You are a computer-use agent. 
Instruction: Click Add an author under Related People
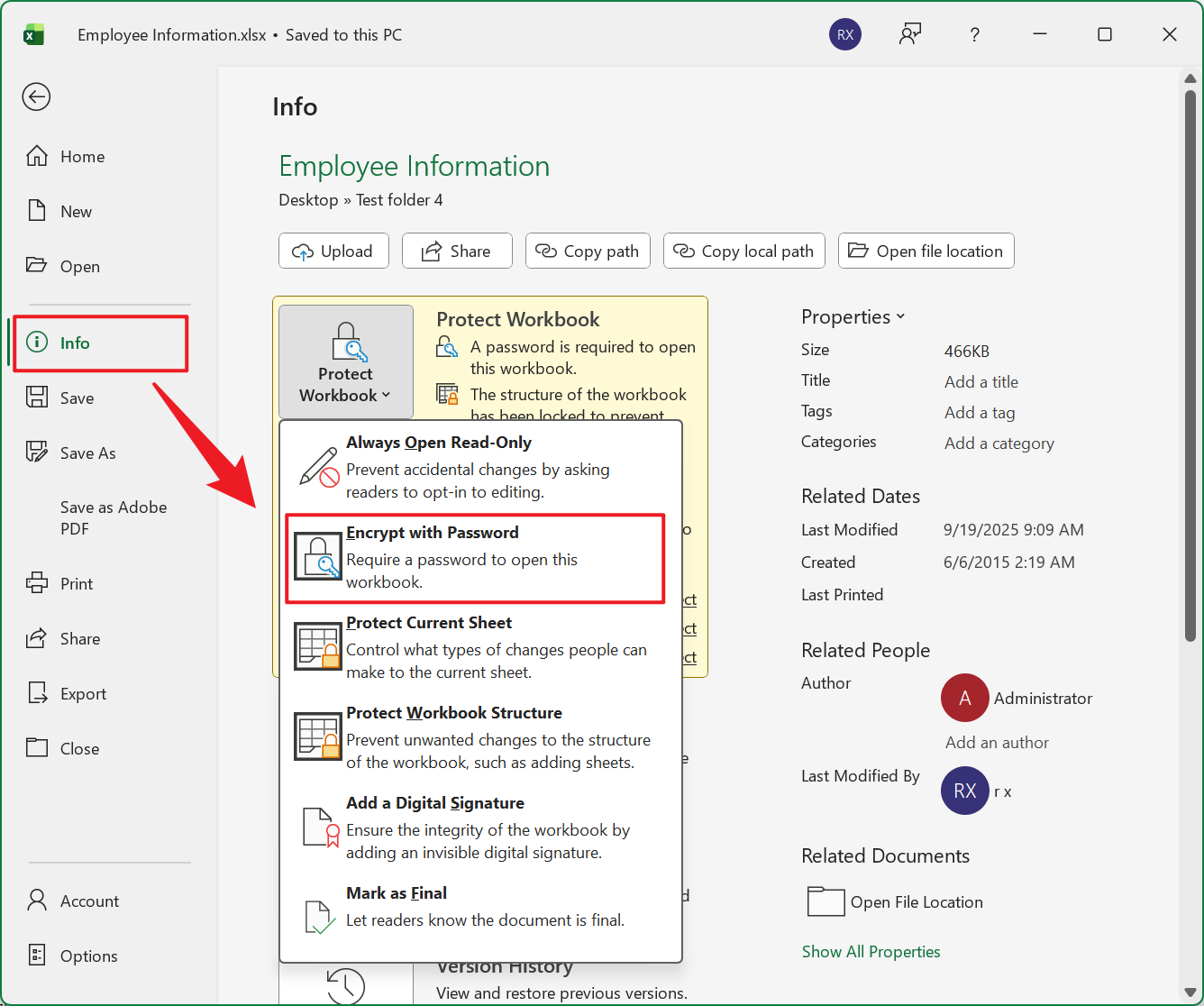point(996,742)
